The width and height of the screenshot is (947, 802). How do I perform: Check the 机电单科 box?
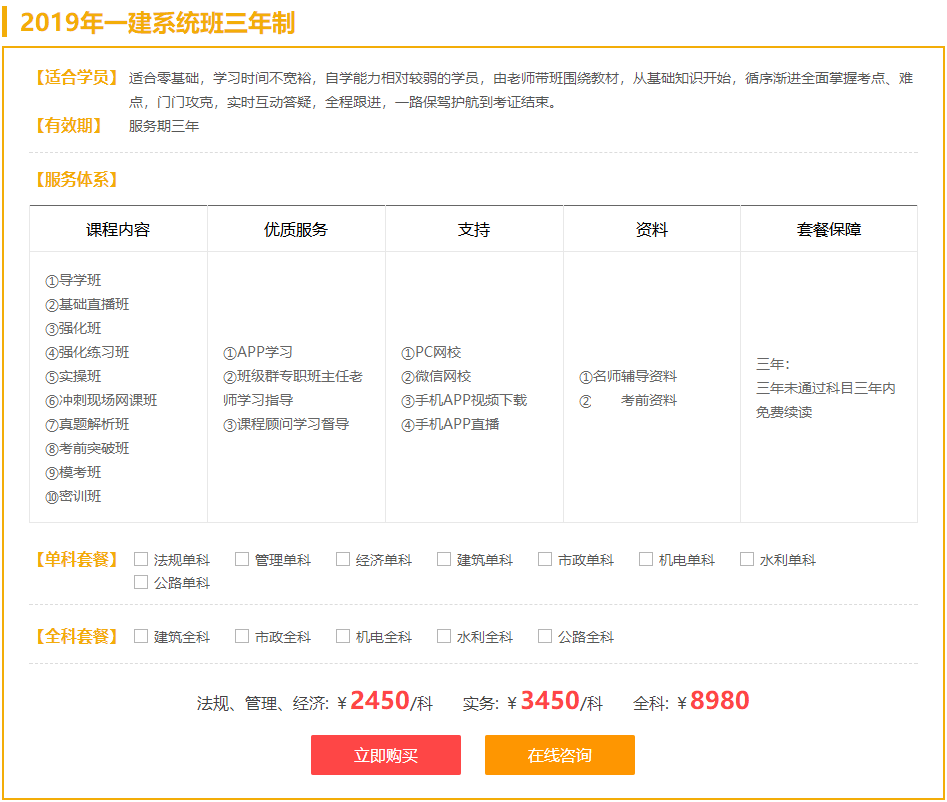646,559
